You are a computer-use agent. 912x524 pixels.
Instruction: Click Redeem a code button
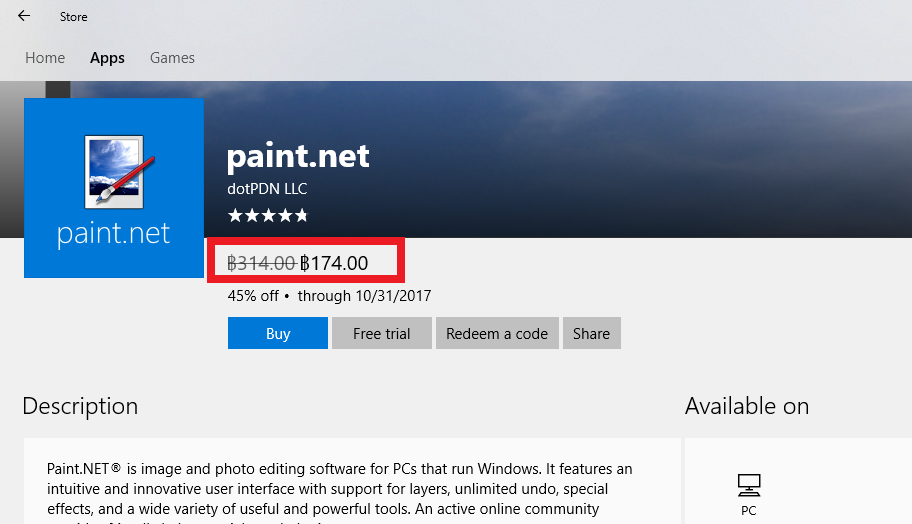(497, 333)
